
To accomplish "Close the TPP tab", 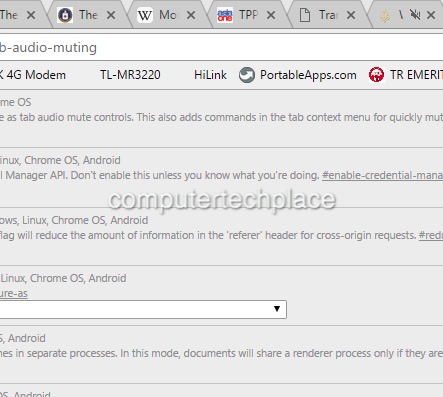I will click(271, 15).
